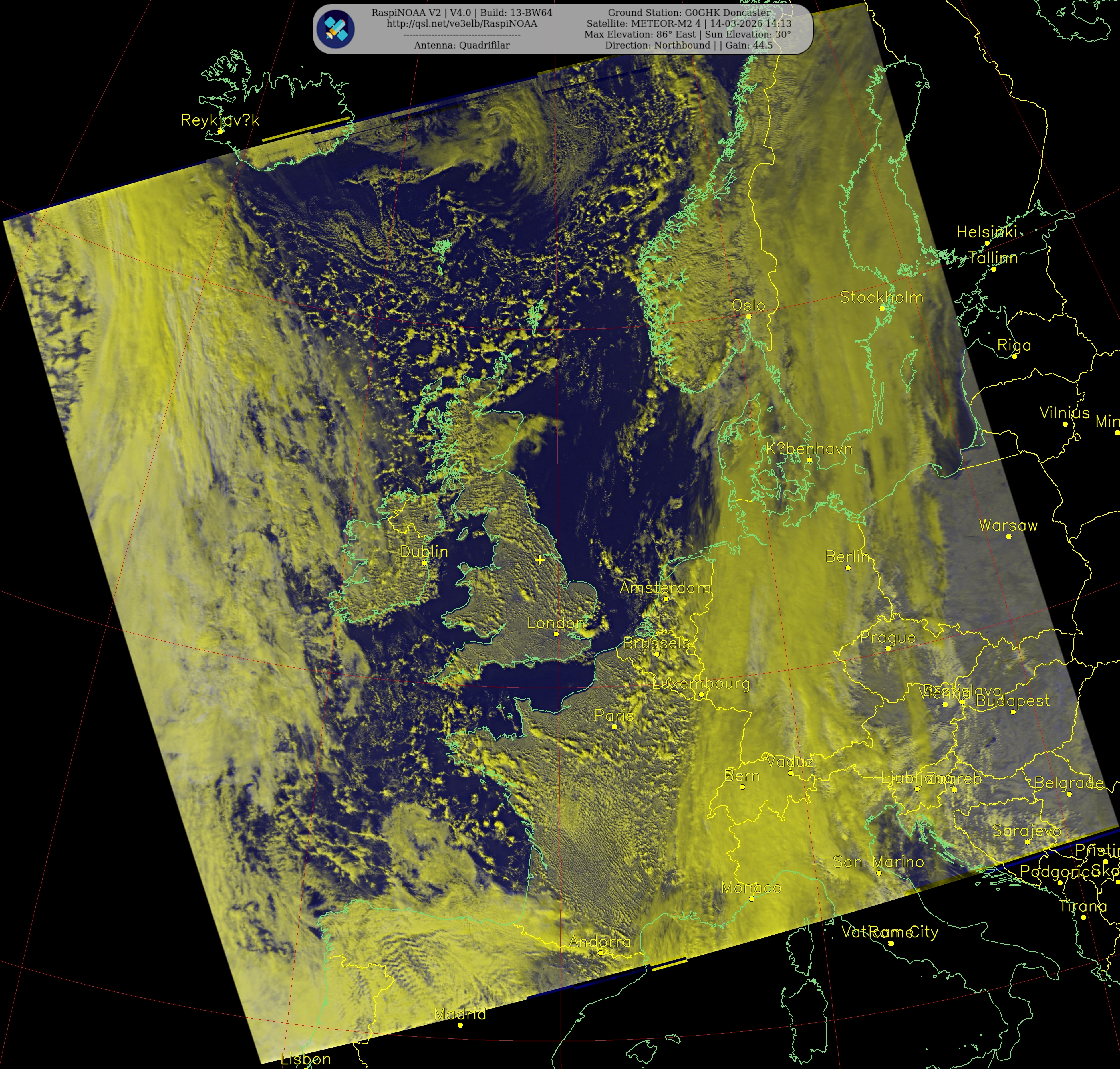Click the Dublin city dot marker
This screenshot has height=1069, width=1120.
click(x=425, y=562)
